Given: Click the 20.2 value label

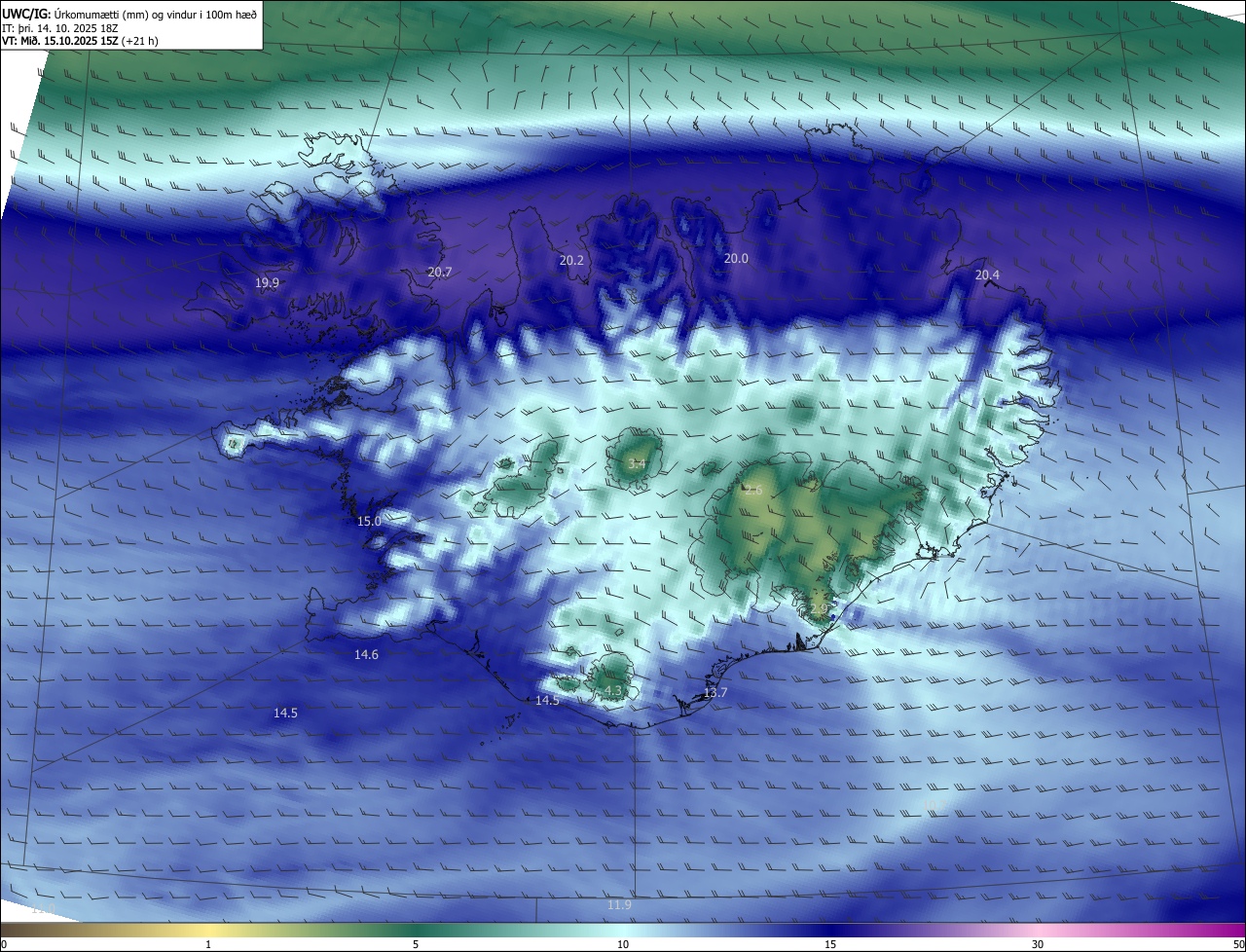Looking at the screenshot, I should 571,261.
